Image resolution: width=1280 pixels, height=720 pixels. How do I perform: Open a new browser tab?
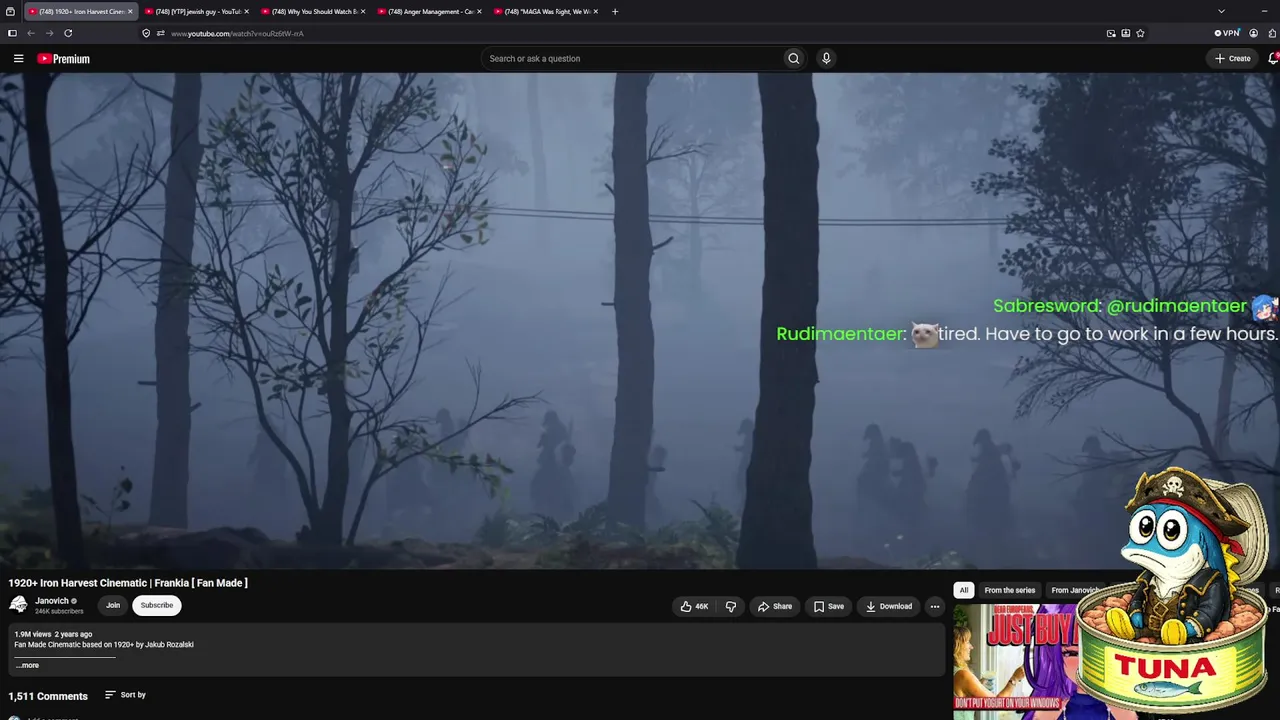point(615,12)
